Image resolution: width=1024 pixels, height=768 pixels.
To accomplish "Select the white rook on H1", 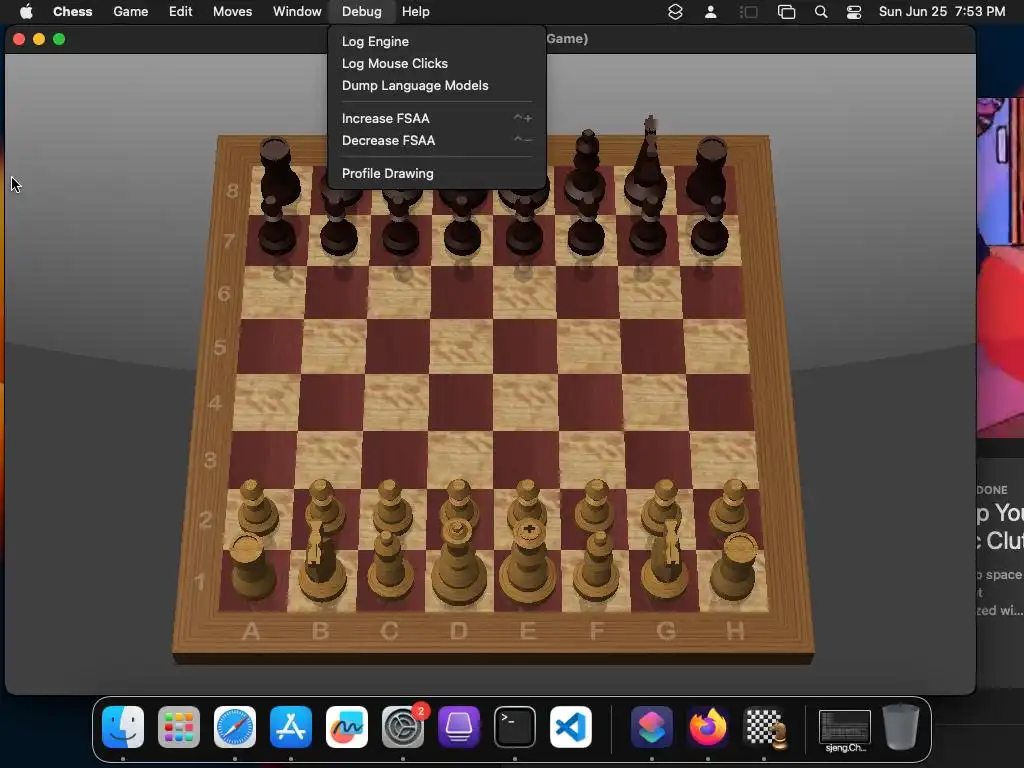I will point(734,568).
